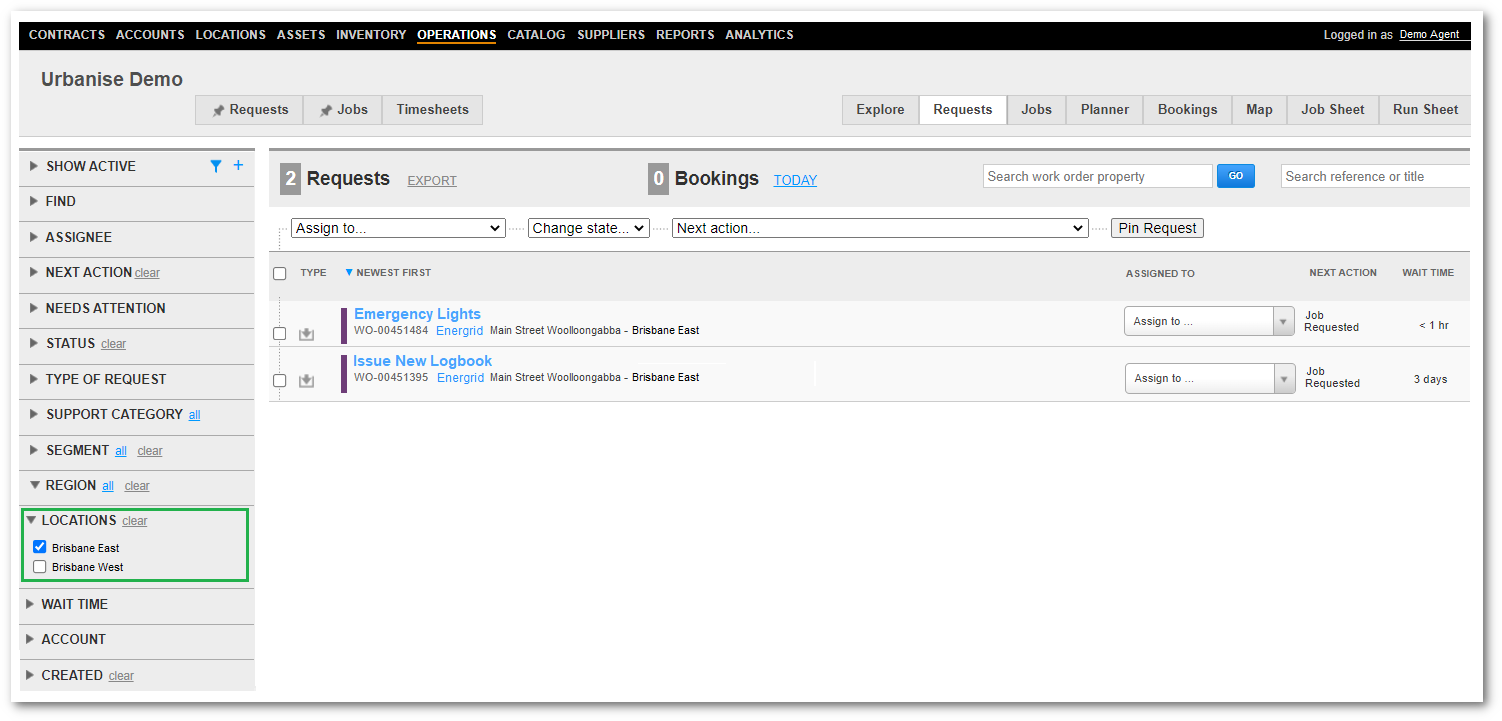Click the Newest First sort arrow
Screen dimensions: 1502x721
point(349,272)
